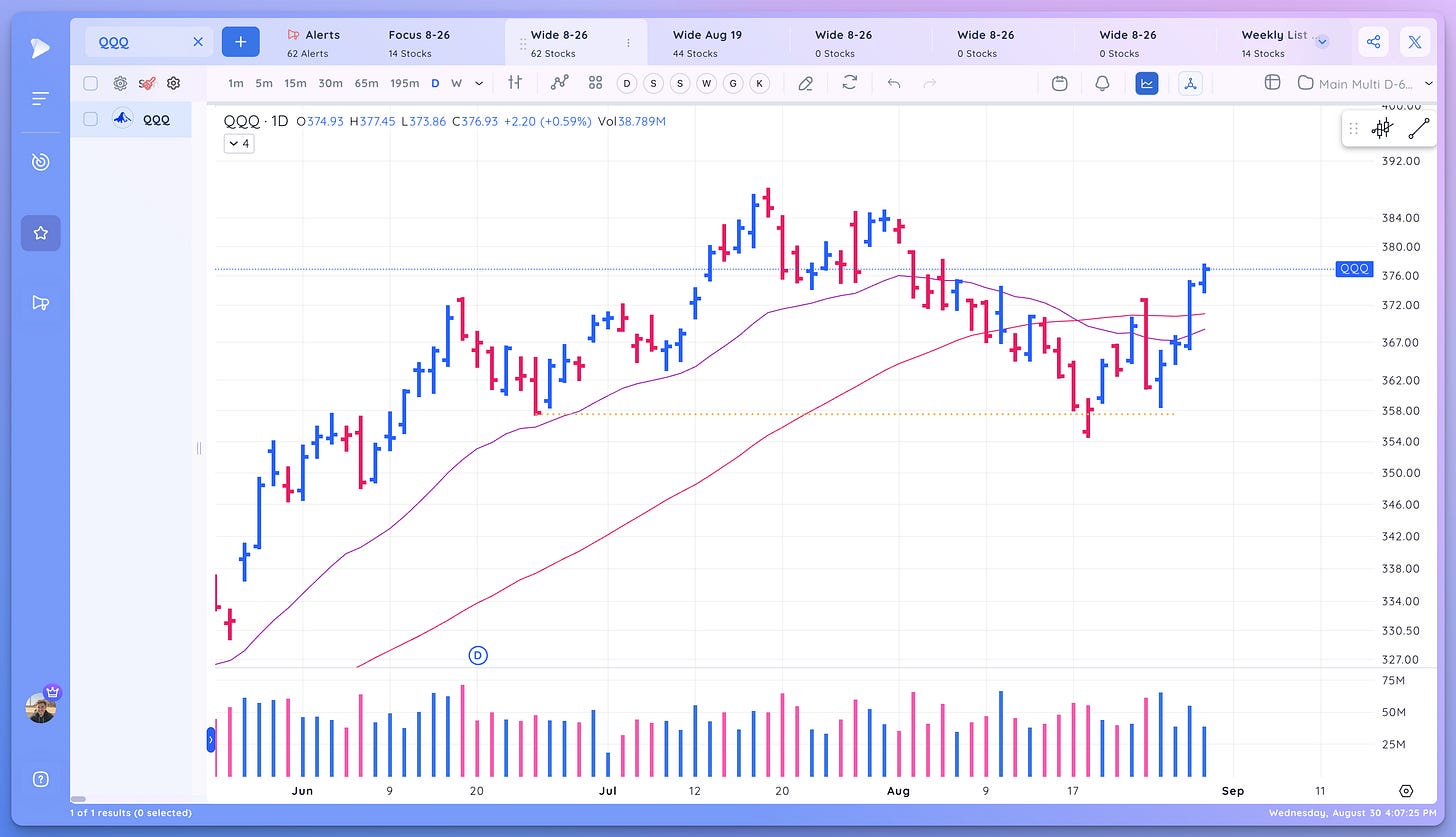Screen dimensions: 1456x837
Task: Open the sidebar menu lines icon
Action: click(40, 98)
